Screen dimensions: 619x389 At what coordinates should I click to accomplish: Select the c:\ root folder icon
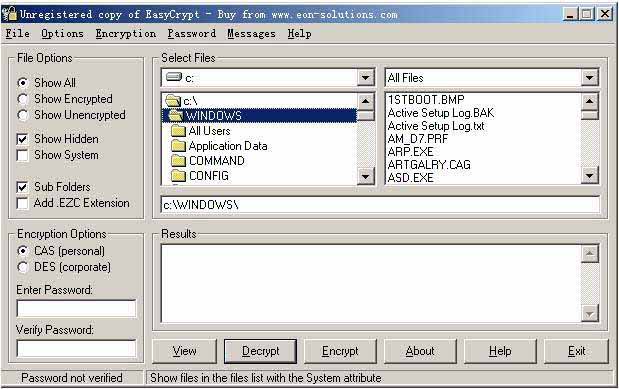173,101
